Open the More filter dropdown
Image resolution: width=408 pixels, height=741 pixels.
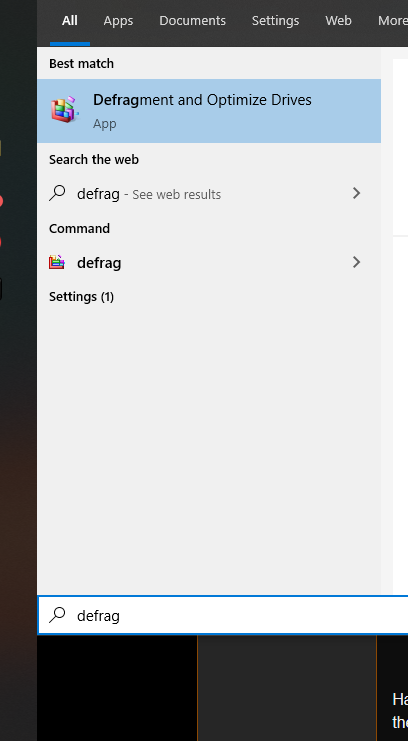pos(392,21)
